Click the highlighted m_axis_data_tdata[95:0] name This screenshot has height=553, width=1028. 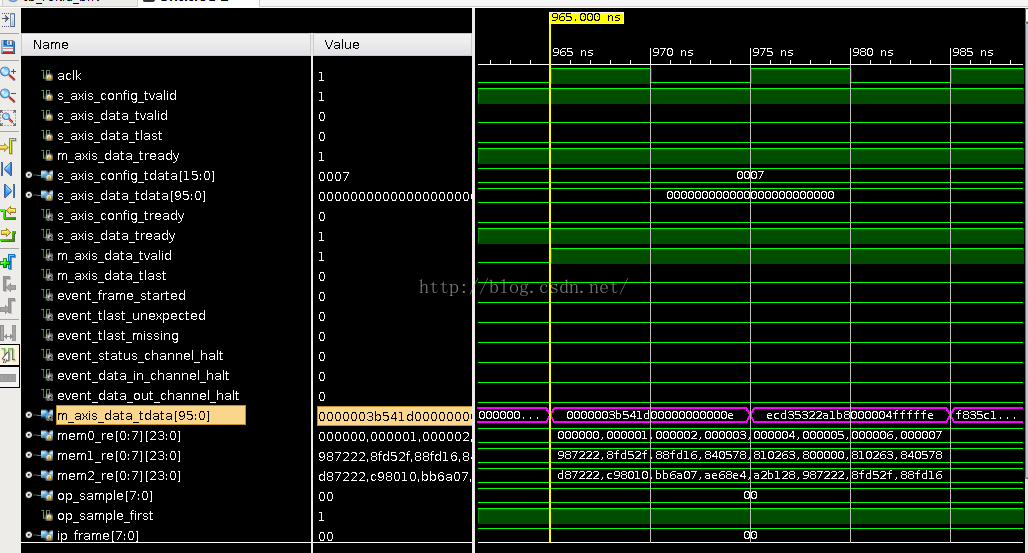click(150, 415)
